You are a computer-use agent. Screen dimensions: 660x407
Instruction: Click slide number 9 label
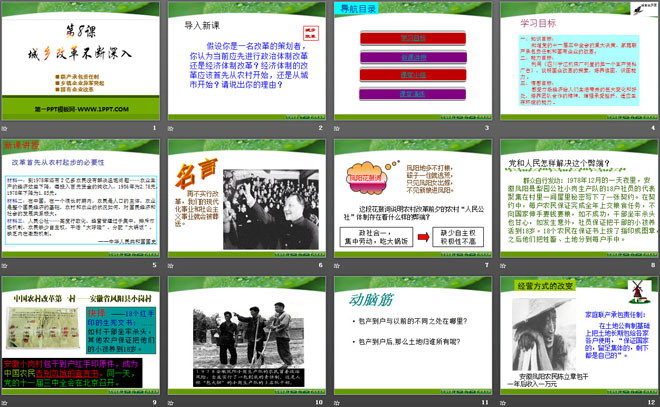(154, 403)
